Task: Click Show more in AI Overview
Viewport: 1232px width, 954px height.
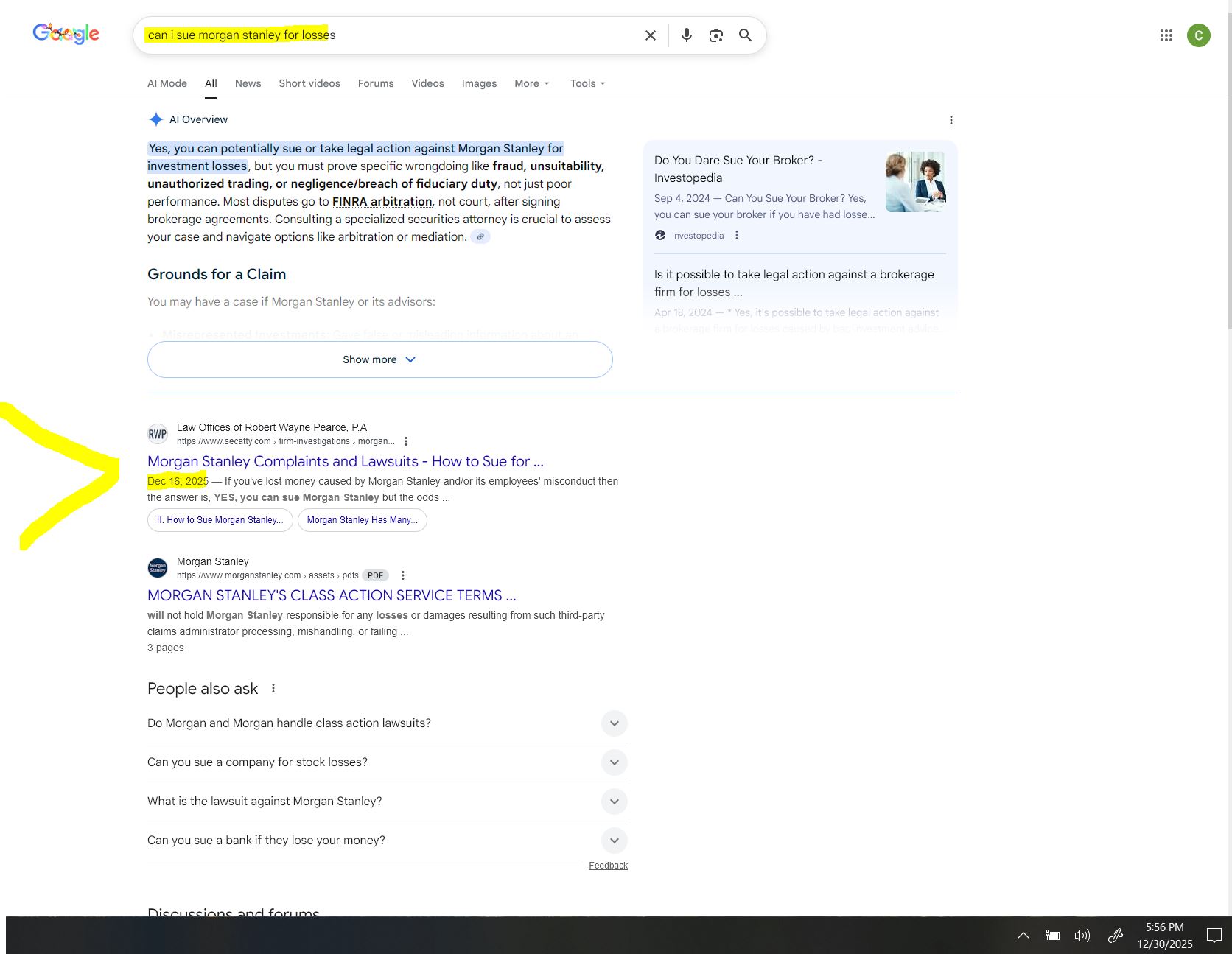Action: 379,359
